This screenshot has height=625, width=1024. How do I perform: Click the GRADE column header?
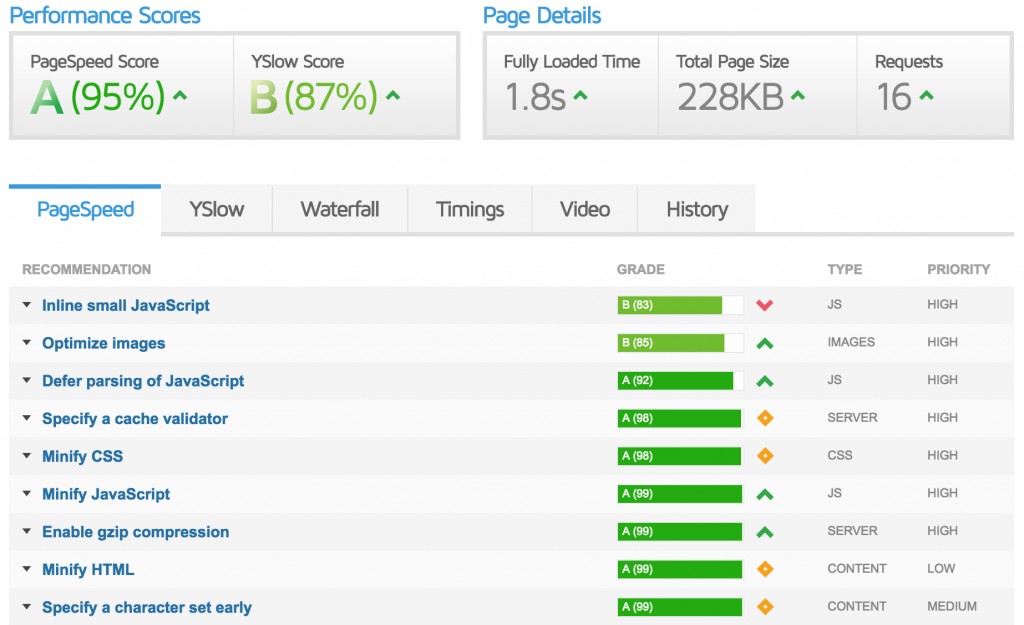tap(641, 269)
